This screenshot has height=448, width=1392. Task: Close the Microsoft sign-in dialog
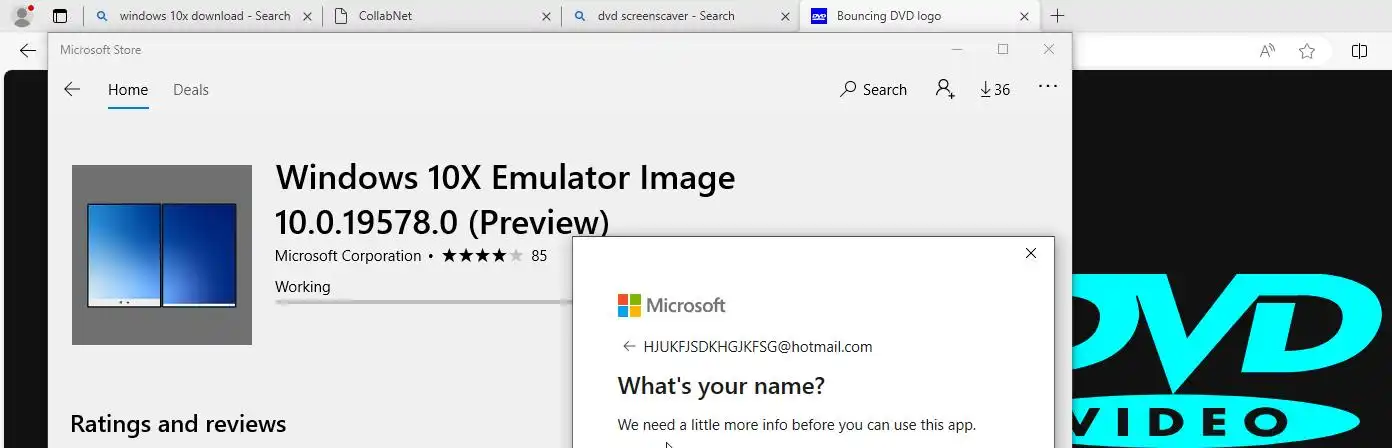pos(1031,254)
